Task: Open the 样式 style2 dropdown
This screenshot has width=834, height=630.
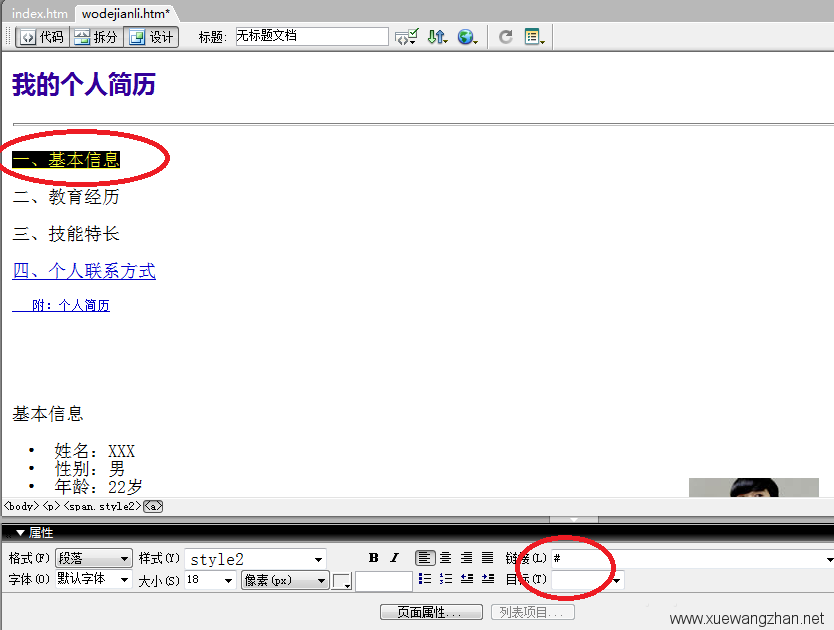Action: point(255,559)
